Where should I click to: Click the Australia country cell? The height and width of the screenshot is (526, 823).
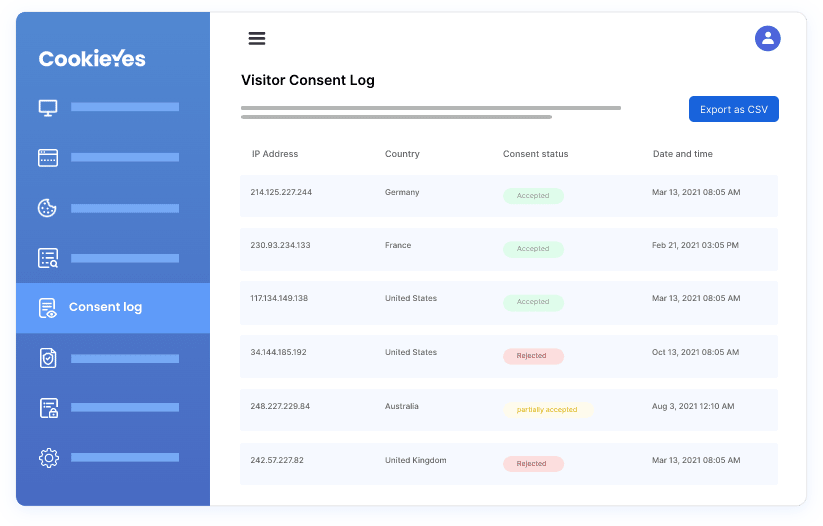pyautogui.click(x=402, y=406)
